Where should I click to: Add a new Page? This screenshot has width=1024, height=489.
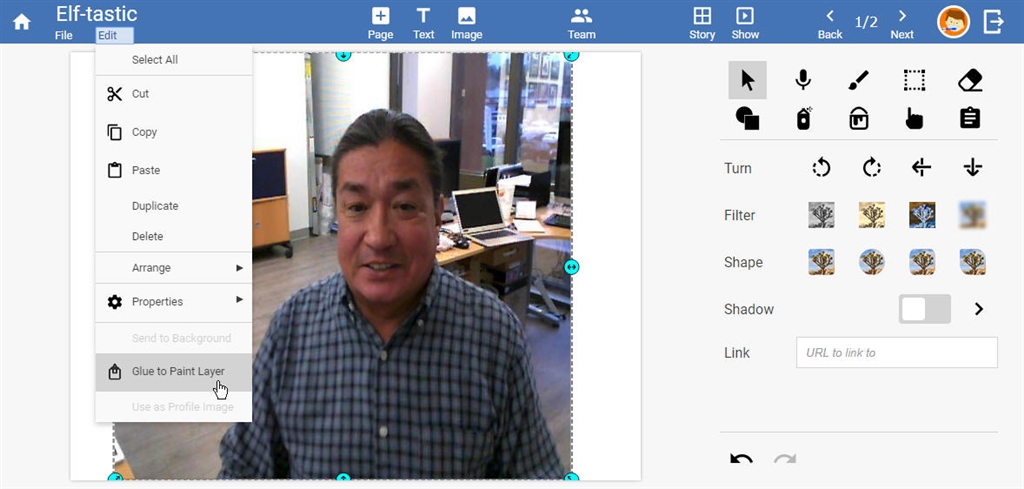click(380, 24)
